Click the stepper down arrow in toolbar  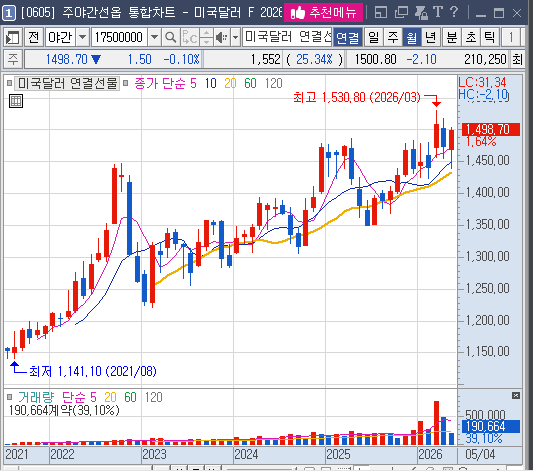click(206, 42)
